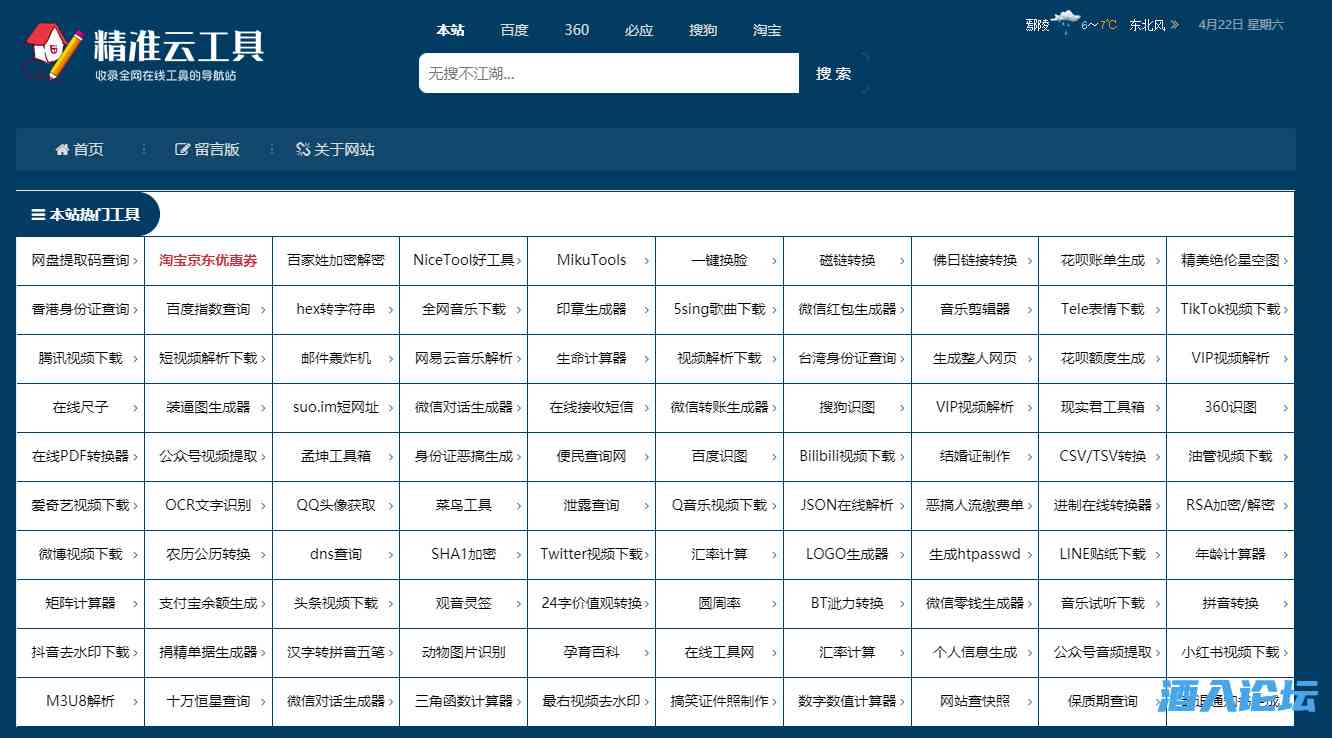Open the 淘宝京东优惠券 link

point(208,260)
